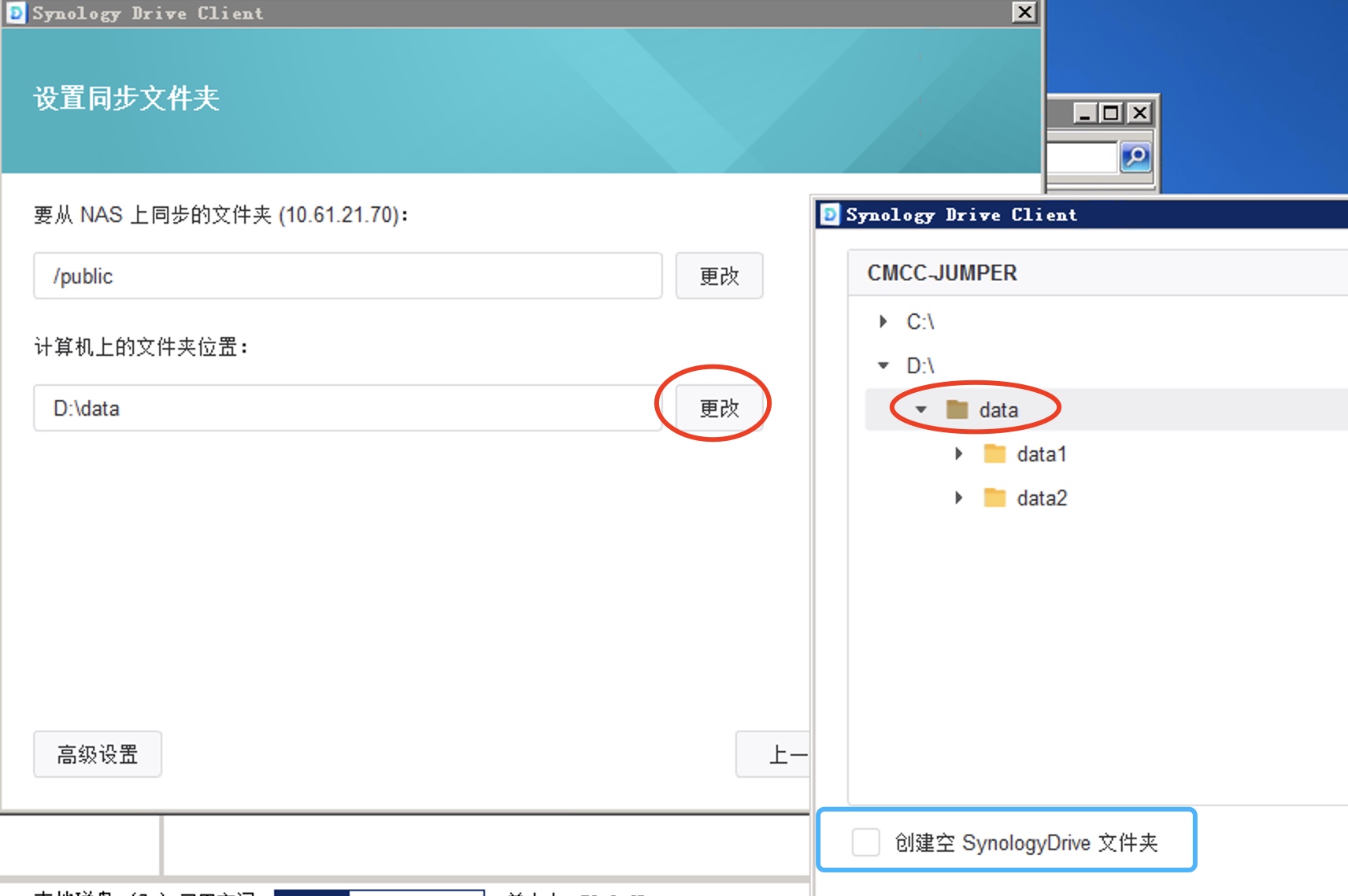Close the Synology Drive Client setup window

pyautogui.click(x=1024, y=13)
